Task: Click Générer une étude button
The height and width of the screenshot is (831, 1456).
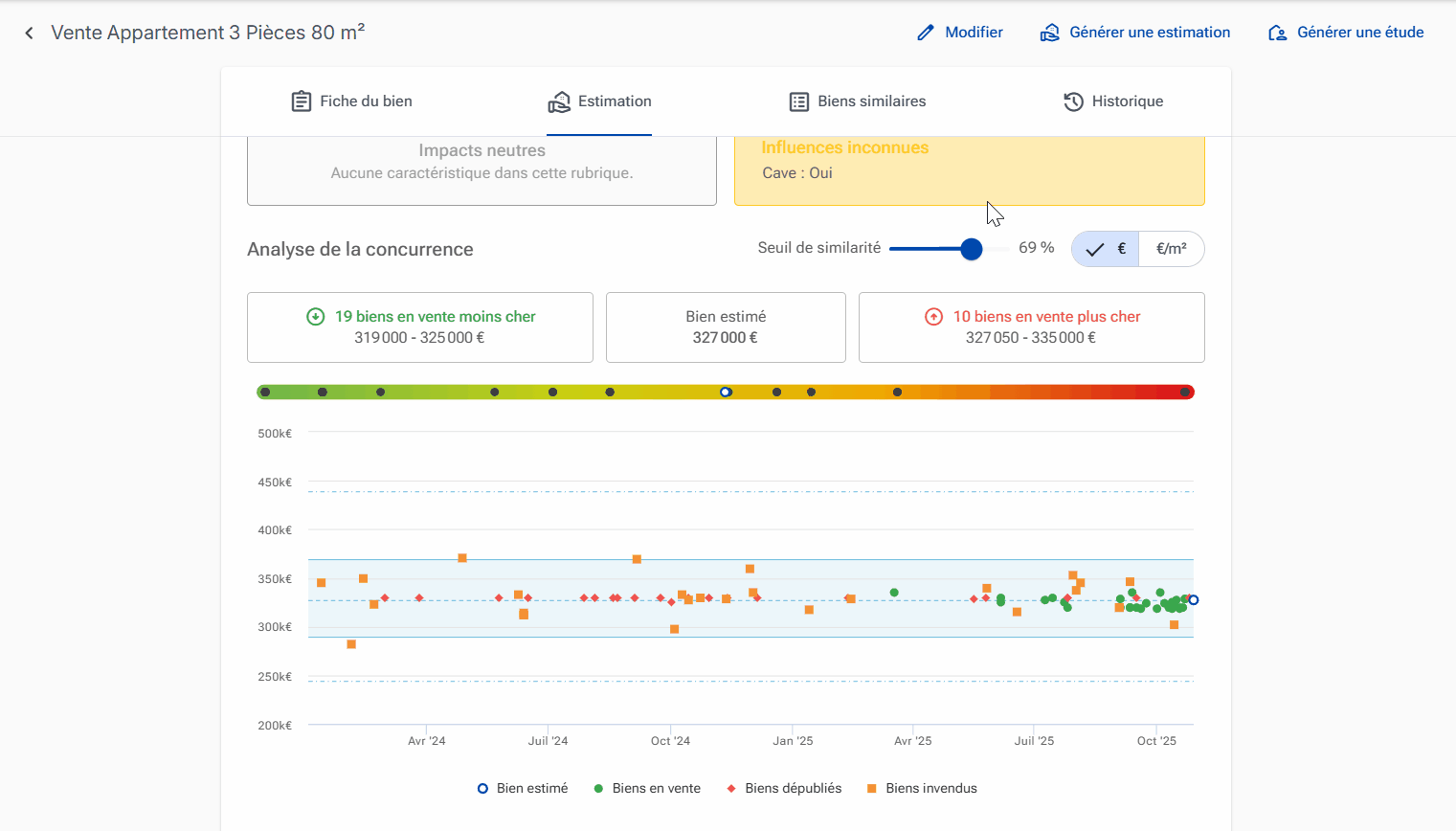Action: click(1346, 33)
